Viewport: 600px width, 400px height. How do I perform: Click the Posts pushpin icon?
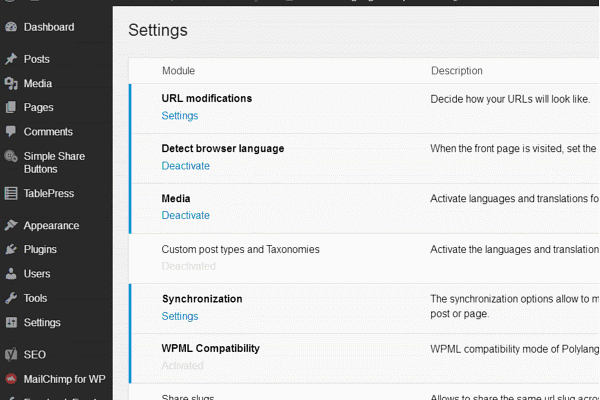(11, 60)
